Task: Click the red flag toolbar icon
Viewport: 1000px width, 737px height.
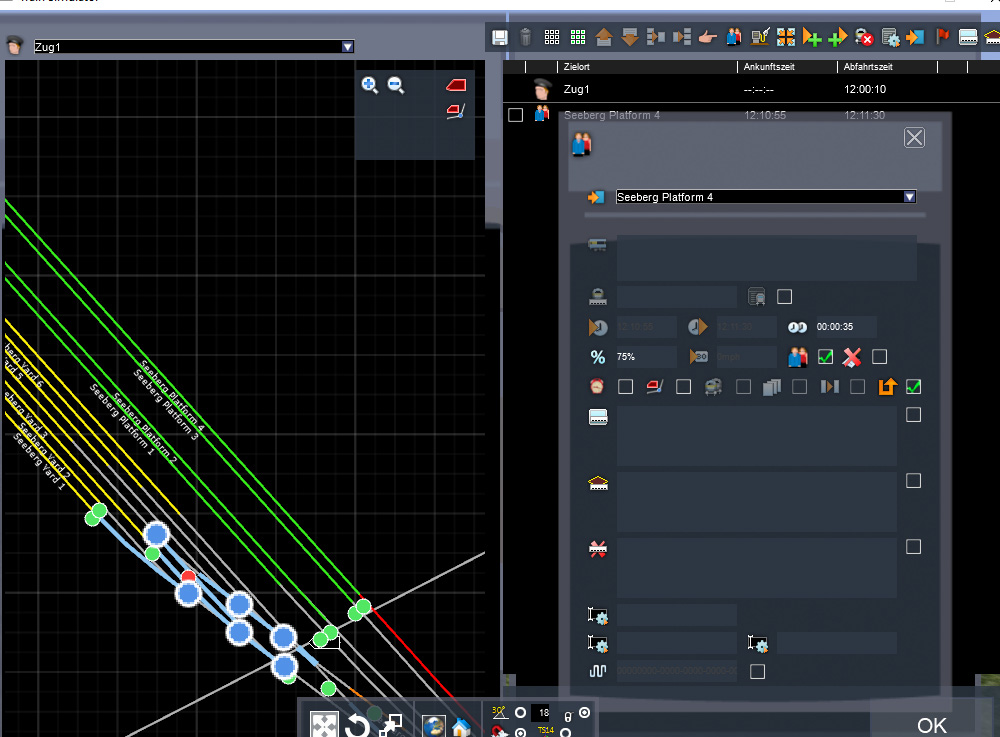Action: coord(943,37)
